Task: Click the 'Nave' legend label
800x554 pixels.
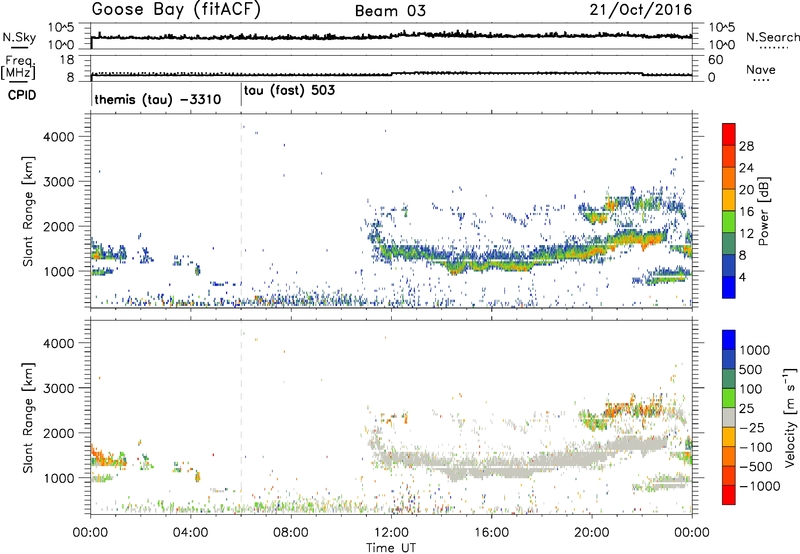Action: (x=761, y=69)
